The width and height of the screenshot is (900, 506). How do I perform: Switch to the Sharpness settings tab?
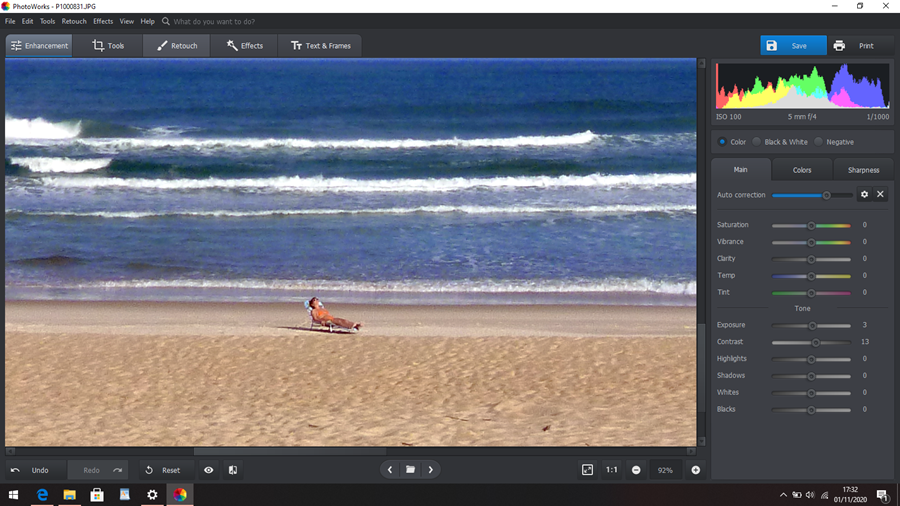863,170
